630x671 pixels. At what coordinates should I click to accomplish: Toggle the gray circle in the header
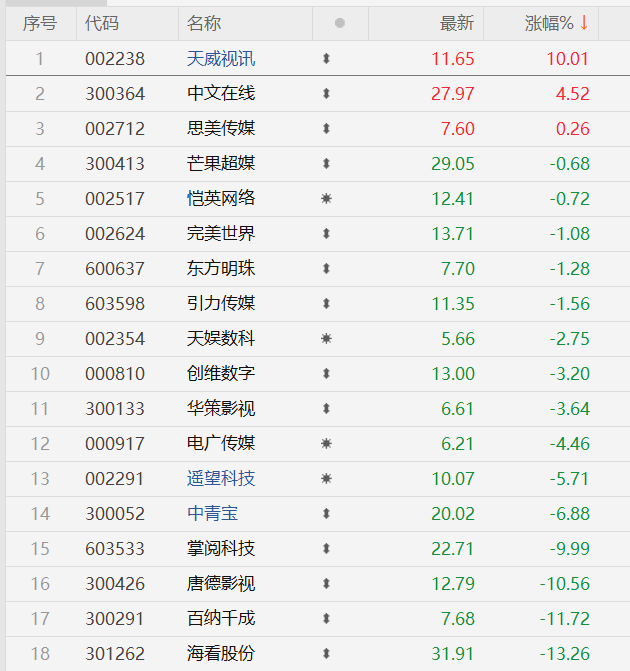pos(340,23)
